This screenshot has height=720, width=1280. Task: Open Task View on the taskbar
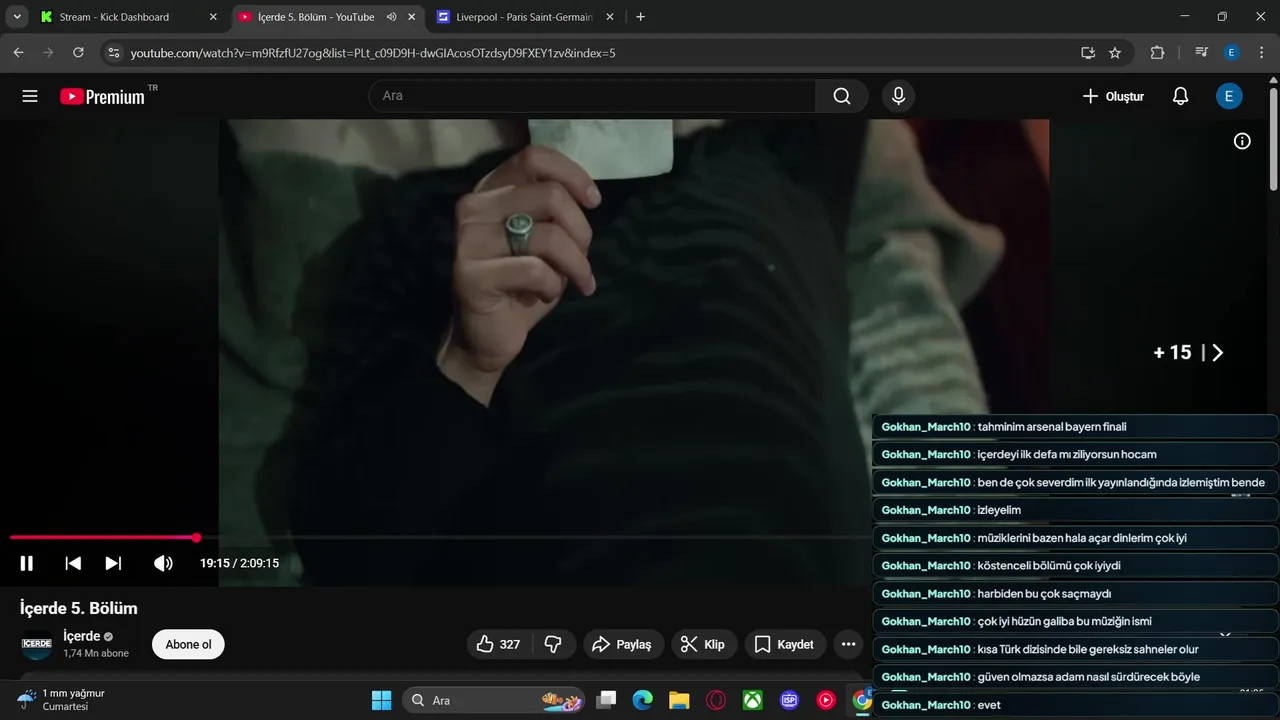pyautogui.click(x=606, y=700)
